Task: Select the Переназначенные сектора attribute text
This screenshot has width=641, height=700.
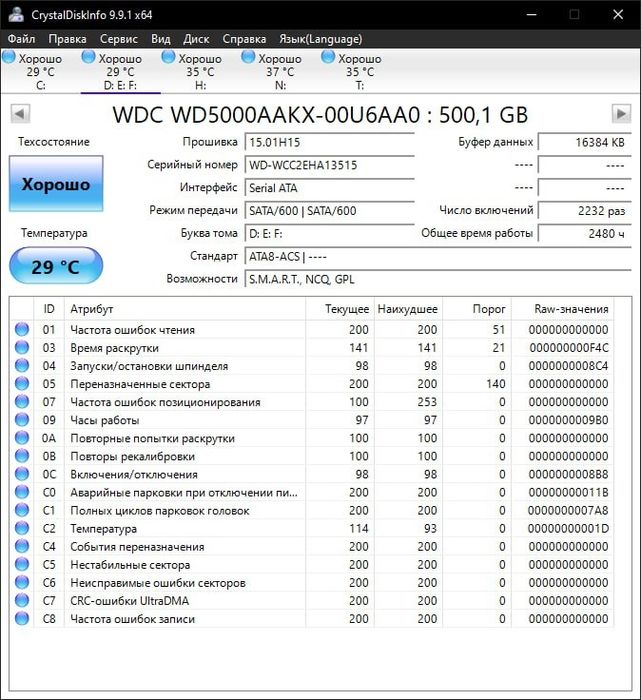Action: [x=140, y=384]
